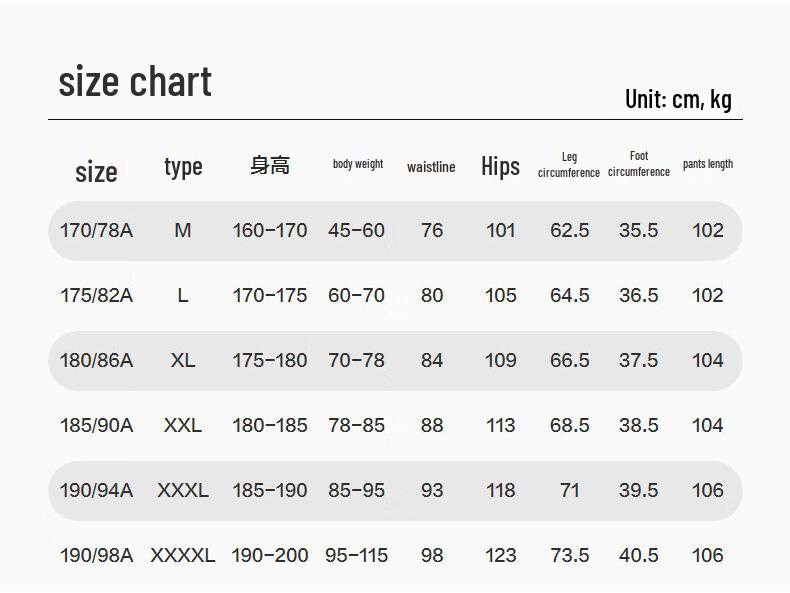Click the 190-200 height range cell
The image size is (790, 593).
coord(270,556)
